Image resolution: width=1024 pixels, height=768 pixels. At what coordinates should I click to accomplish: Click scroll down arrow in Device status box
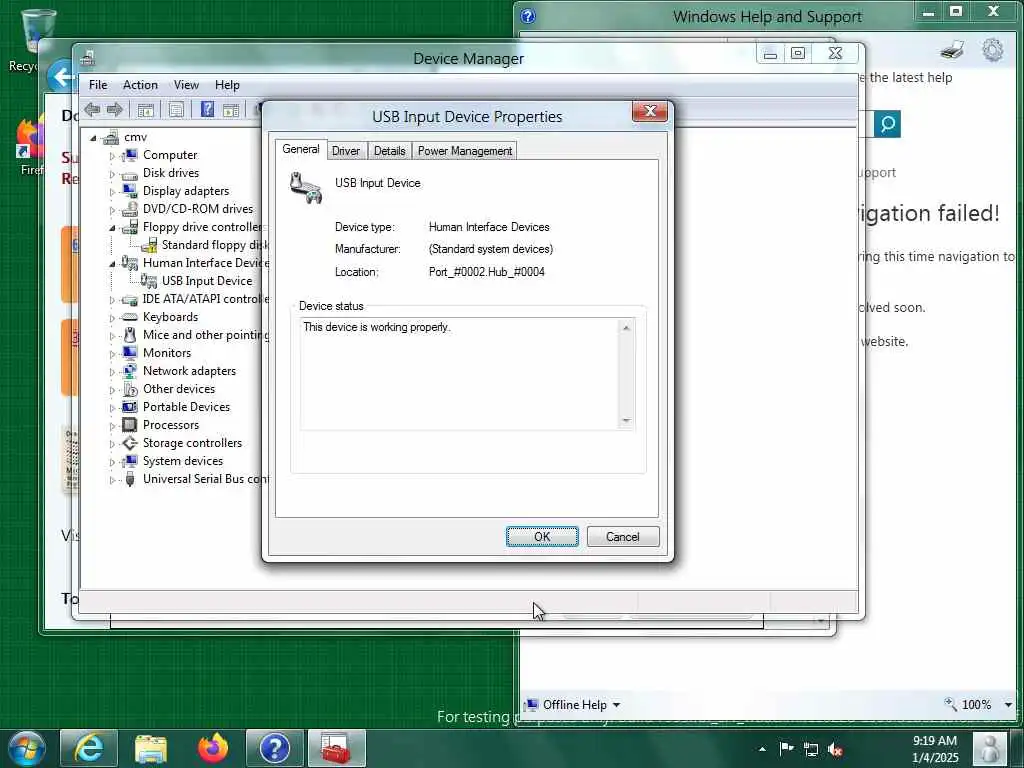point(626,420)
